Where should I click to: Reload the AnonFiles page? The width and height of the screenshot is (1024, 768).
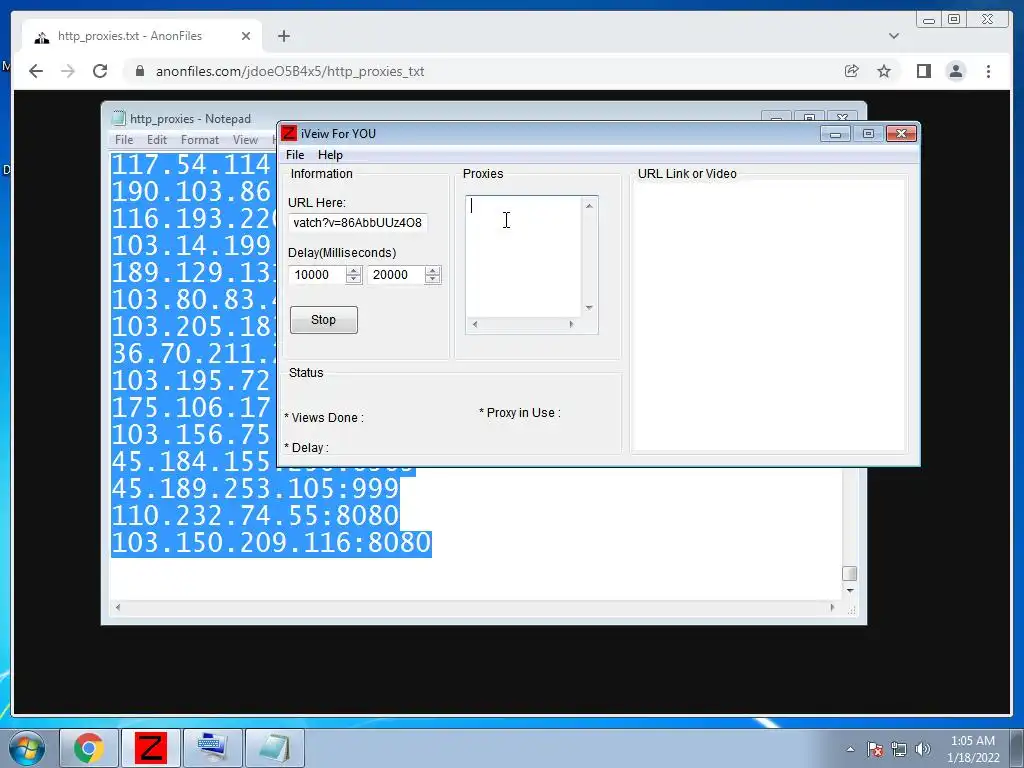100,71
